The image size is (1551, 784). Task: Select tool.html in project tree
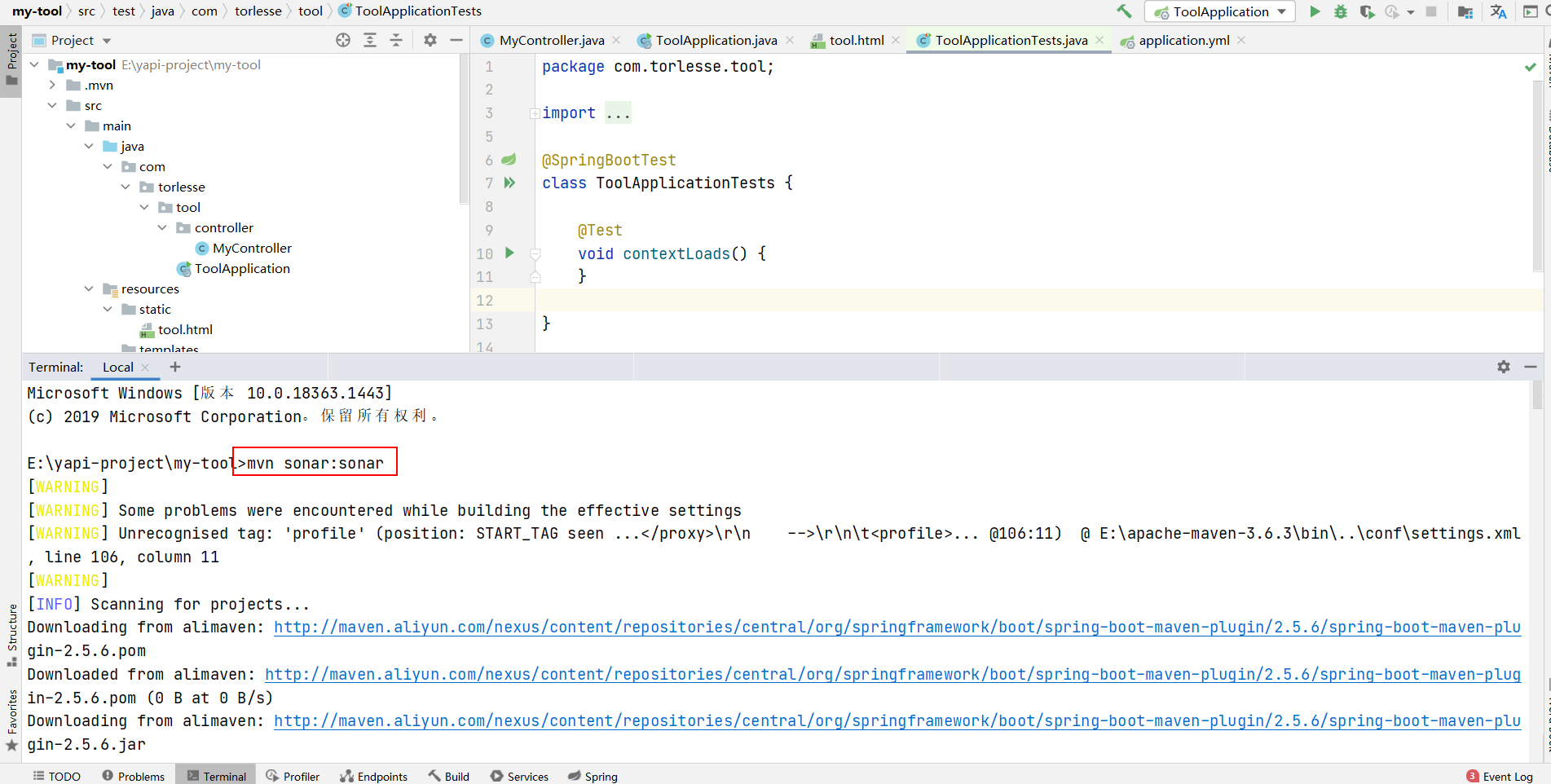click(x=185, y=329)
